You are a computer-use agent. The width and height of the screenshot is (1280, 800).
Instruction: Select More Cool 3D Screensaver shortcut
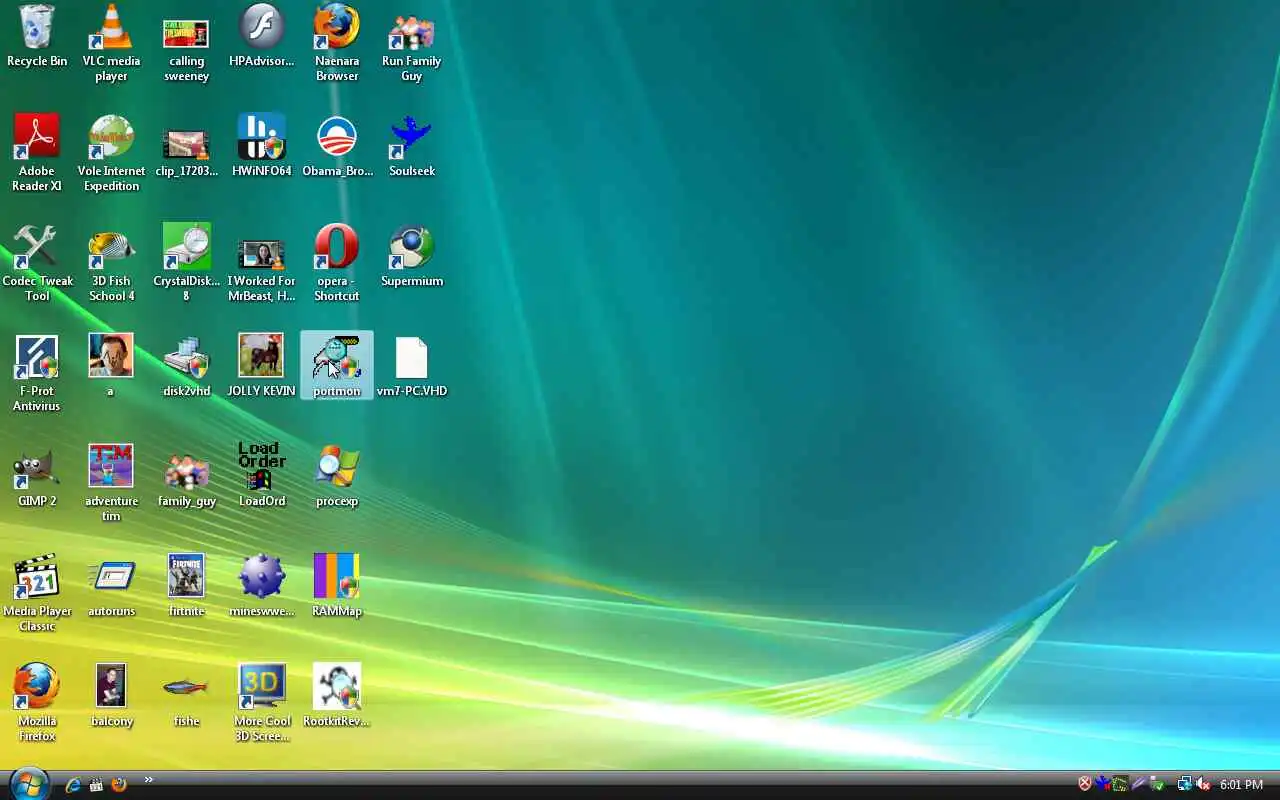(261, 703)
